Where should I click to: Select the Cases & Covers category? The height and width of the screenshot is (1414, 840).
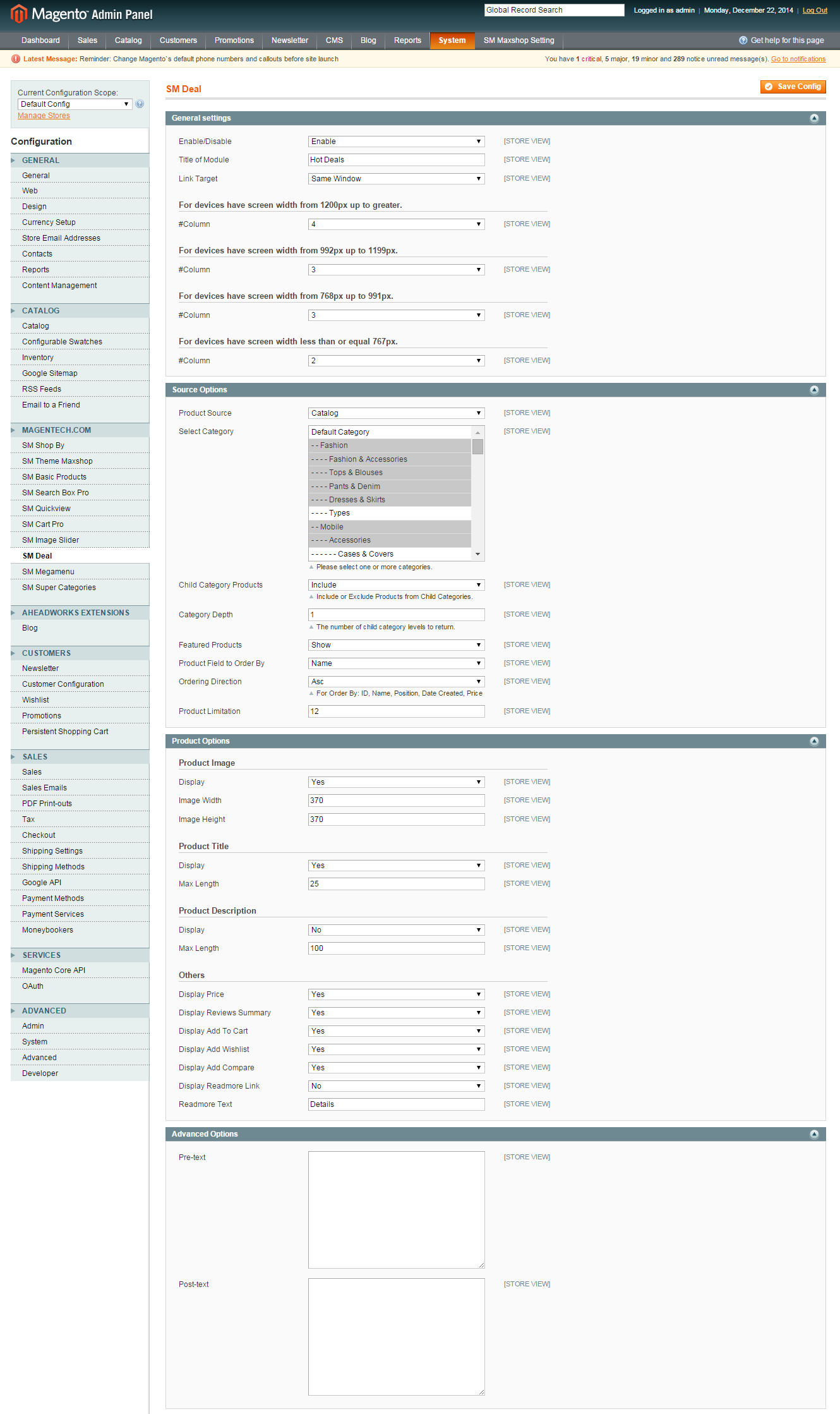tap(390, 554)
